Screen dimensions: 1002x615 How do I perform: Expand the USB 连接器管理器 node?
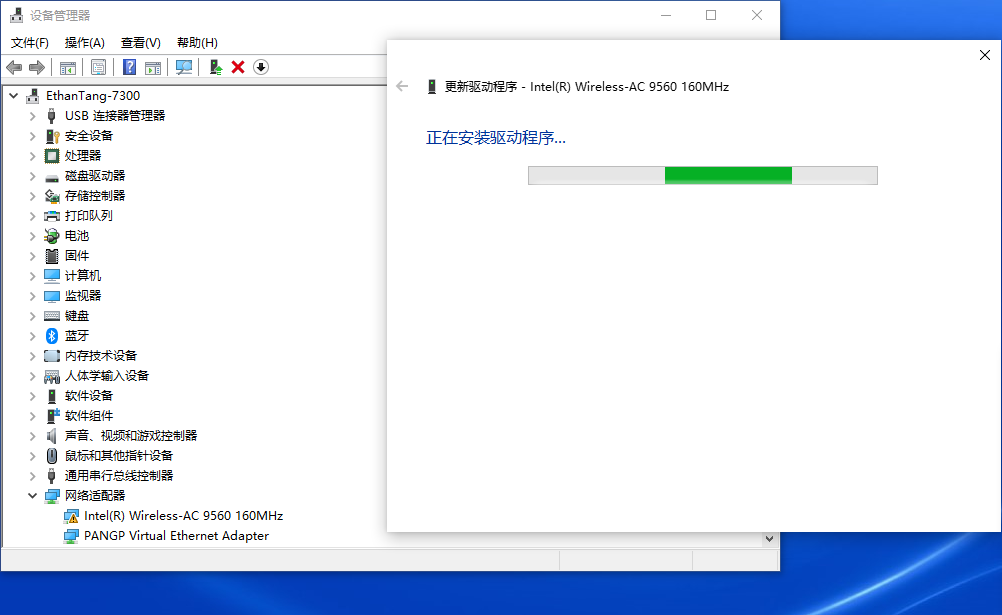pyautogui.click(x=33, y=116)
